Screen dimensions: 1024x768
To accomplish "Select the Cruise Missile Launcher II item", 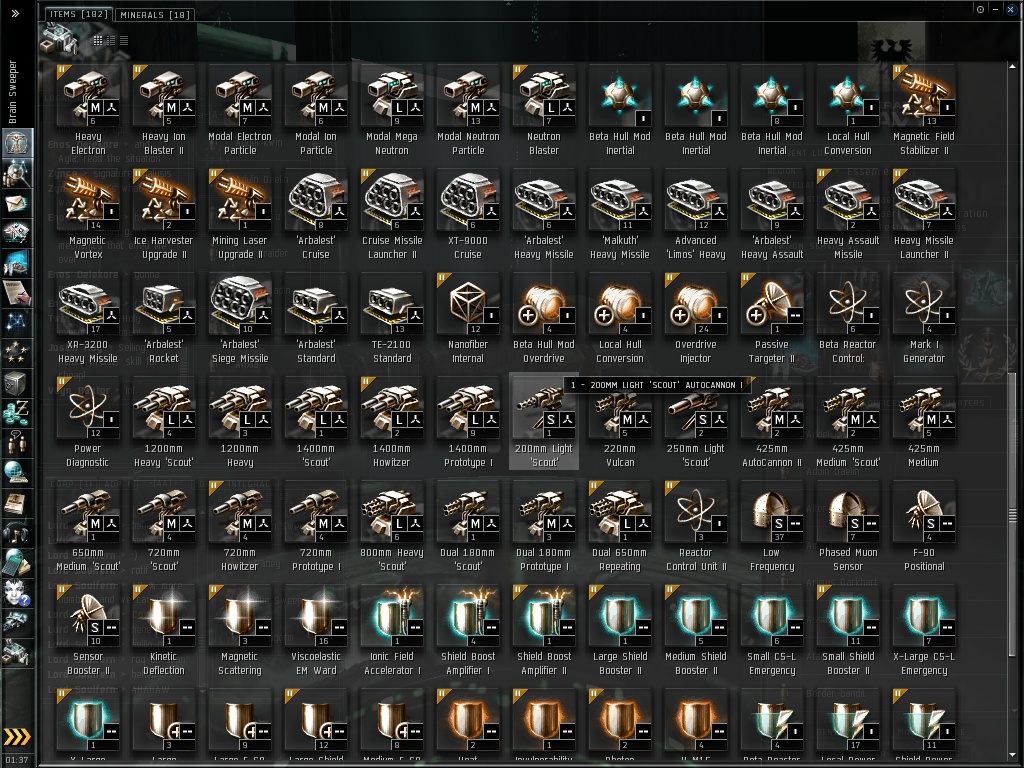I will point(392,215).
